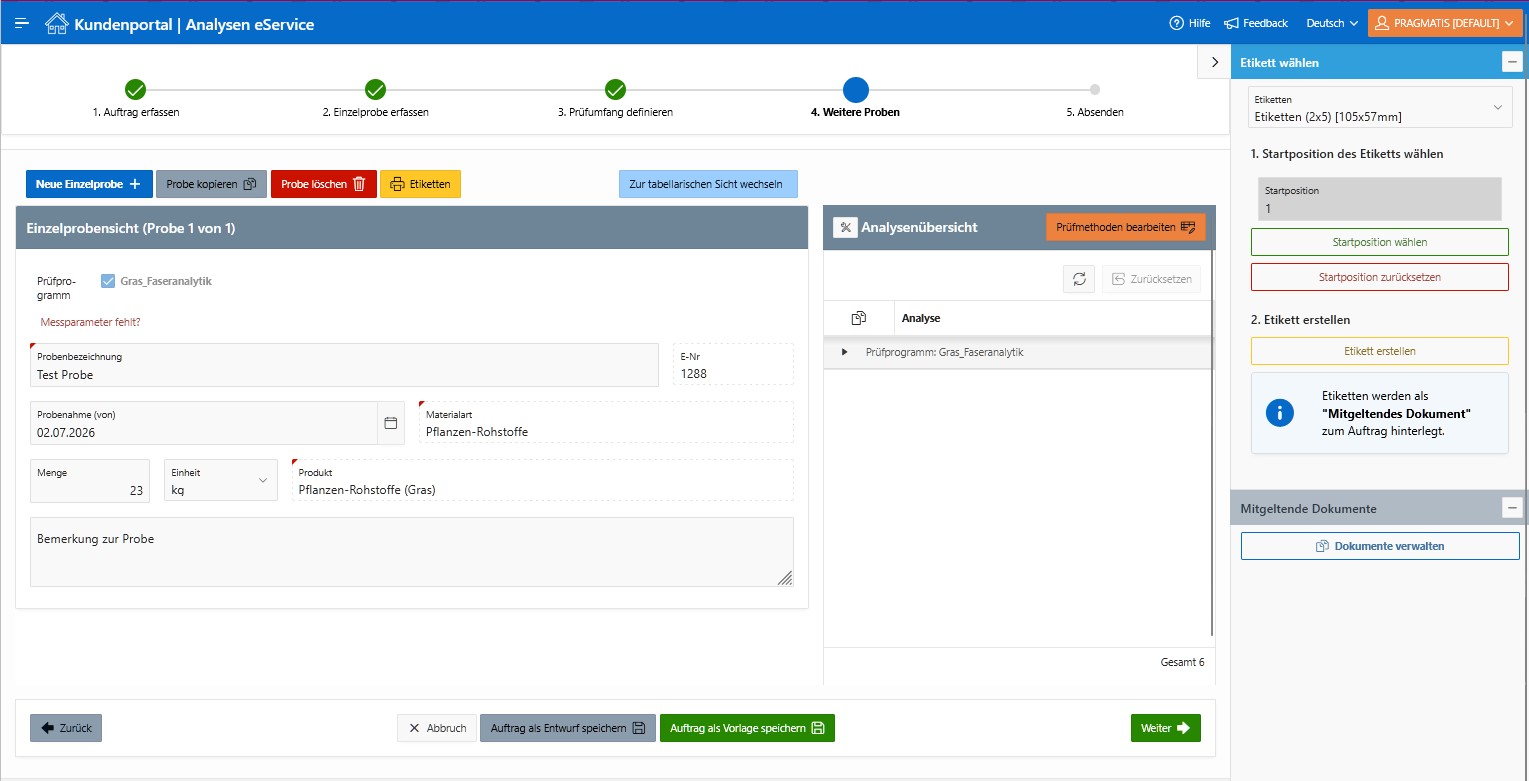Click the Etiketten printer button

tap(420, 184)
